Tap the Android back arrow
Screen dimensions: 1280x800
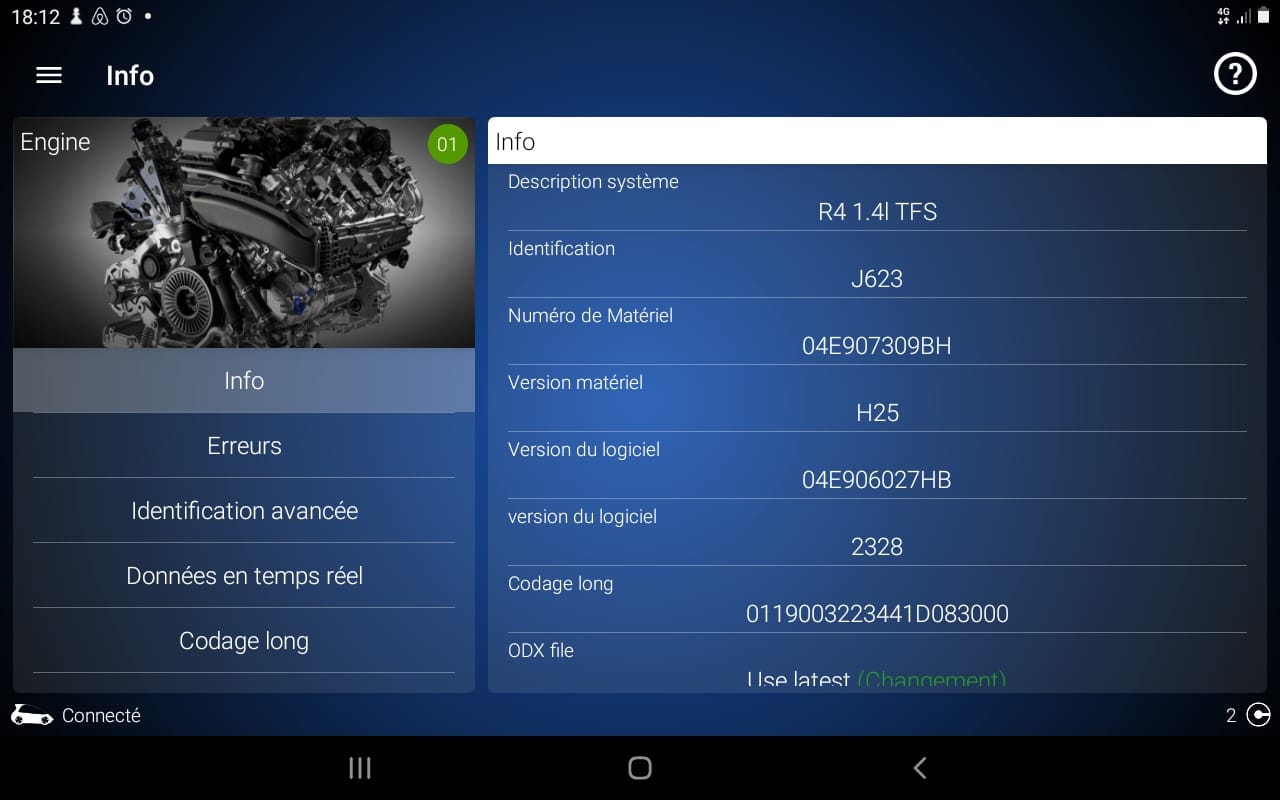[920, 768]
